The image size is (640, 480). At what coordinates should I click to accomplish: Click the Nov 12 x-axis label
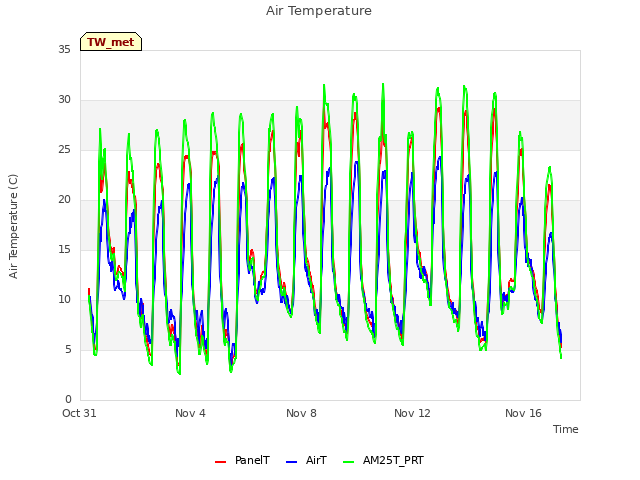point(412,413)
